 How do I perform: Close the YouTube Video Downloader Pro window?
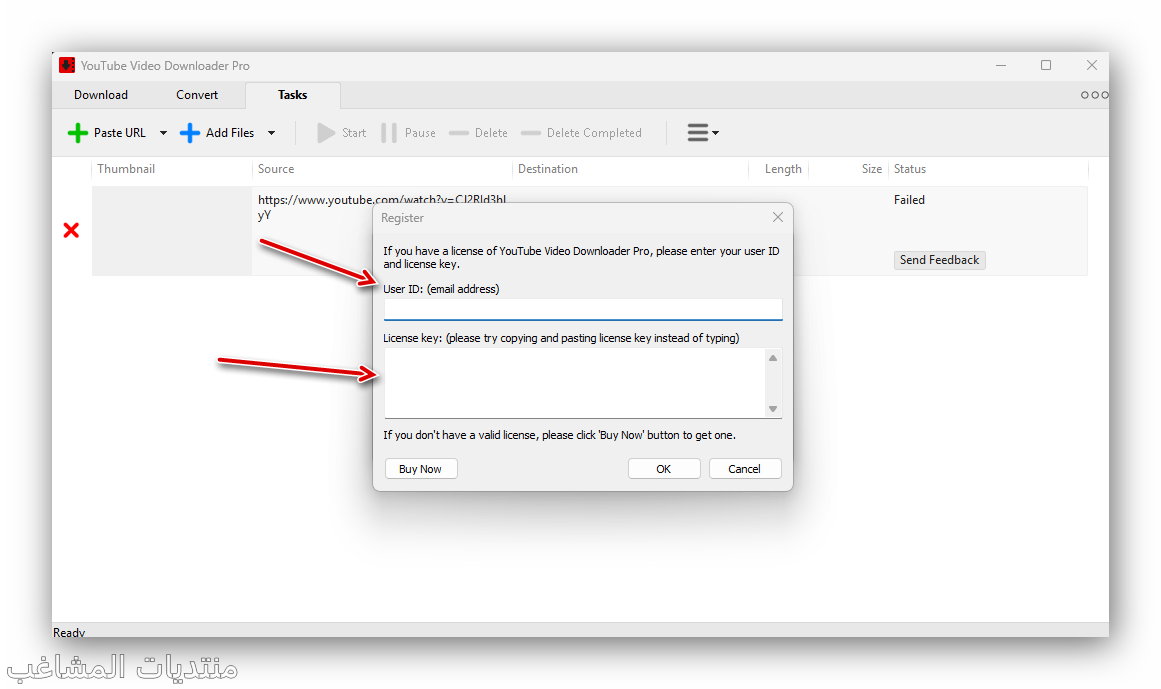coord(1091,65)
